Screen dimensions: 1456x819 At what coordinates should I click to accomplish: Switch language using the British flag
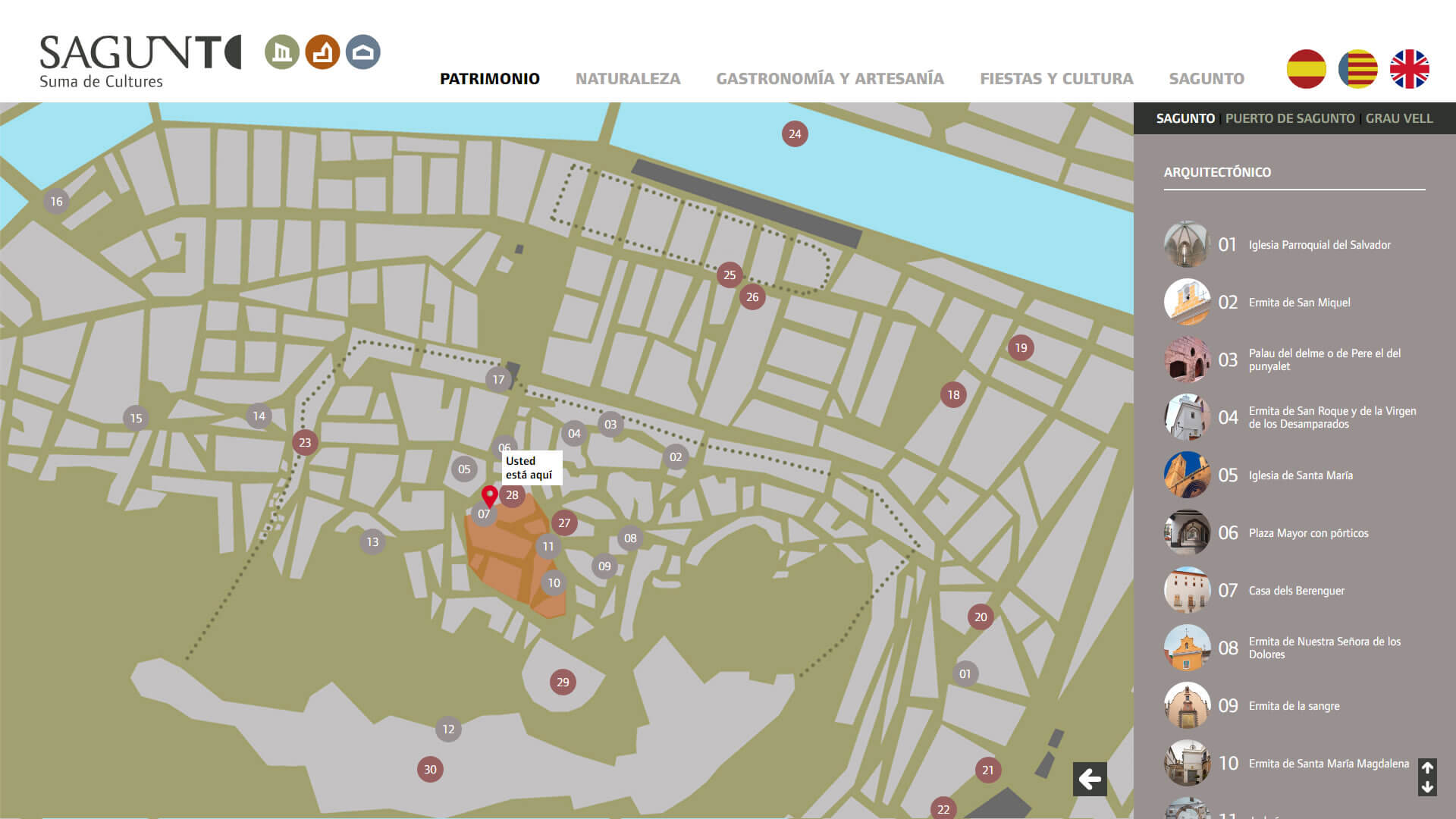[1409, 68]
